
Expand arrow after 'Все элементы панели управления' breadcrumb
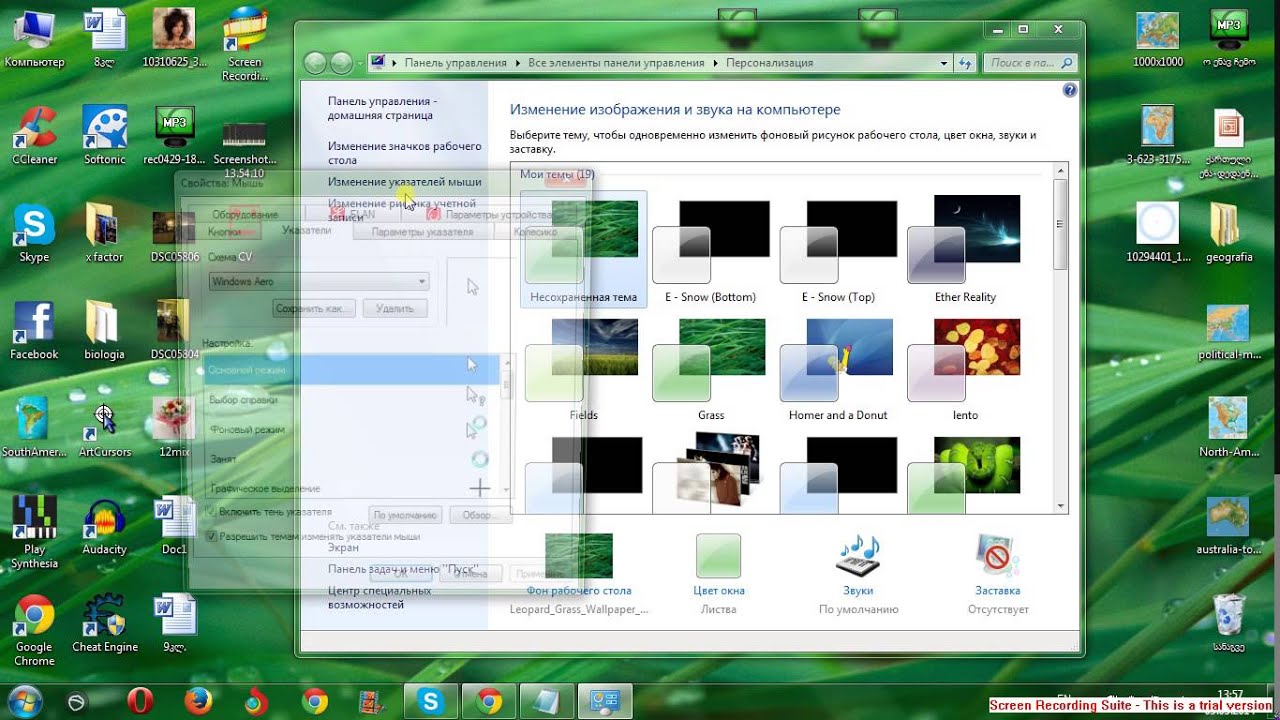(715, 63)
